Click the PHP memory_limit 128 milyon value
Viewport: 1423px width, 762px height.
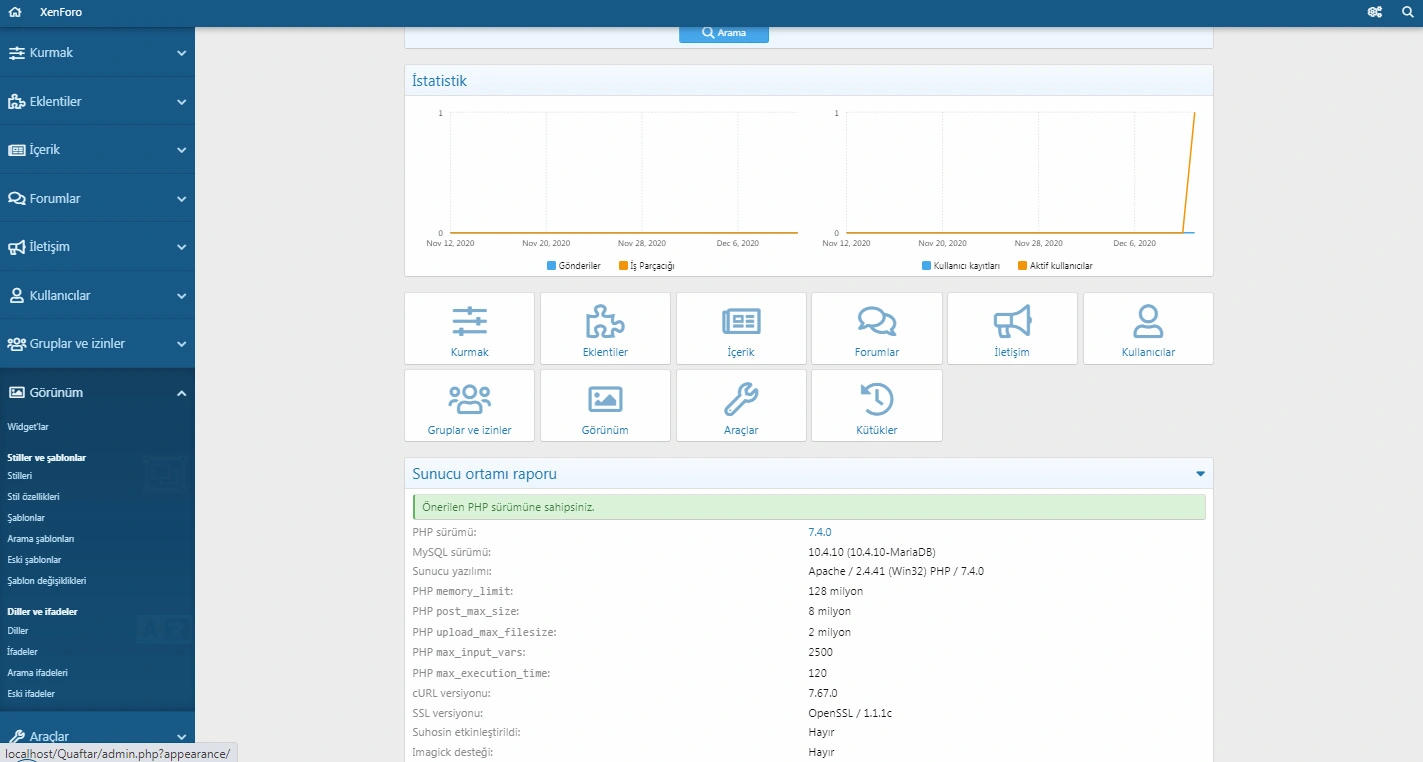835,592
